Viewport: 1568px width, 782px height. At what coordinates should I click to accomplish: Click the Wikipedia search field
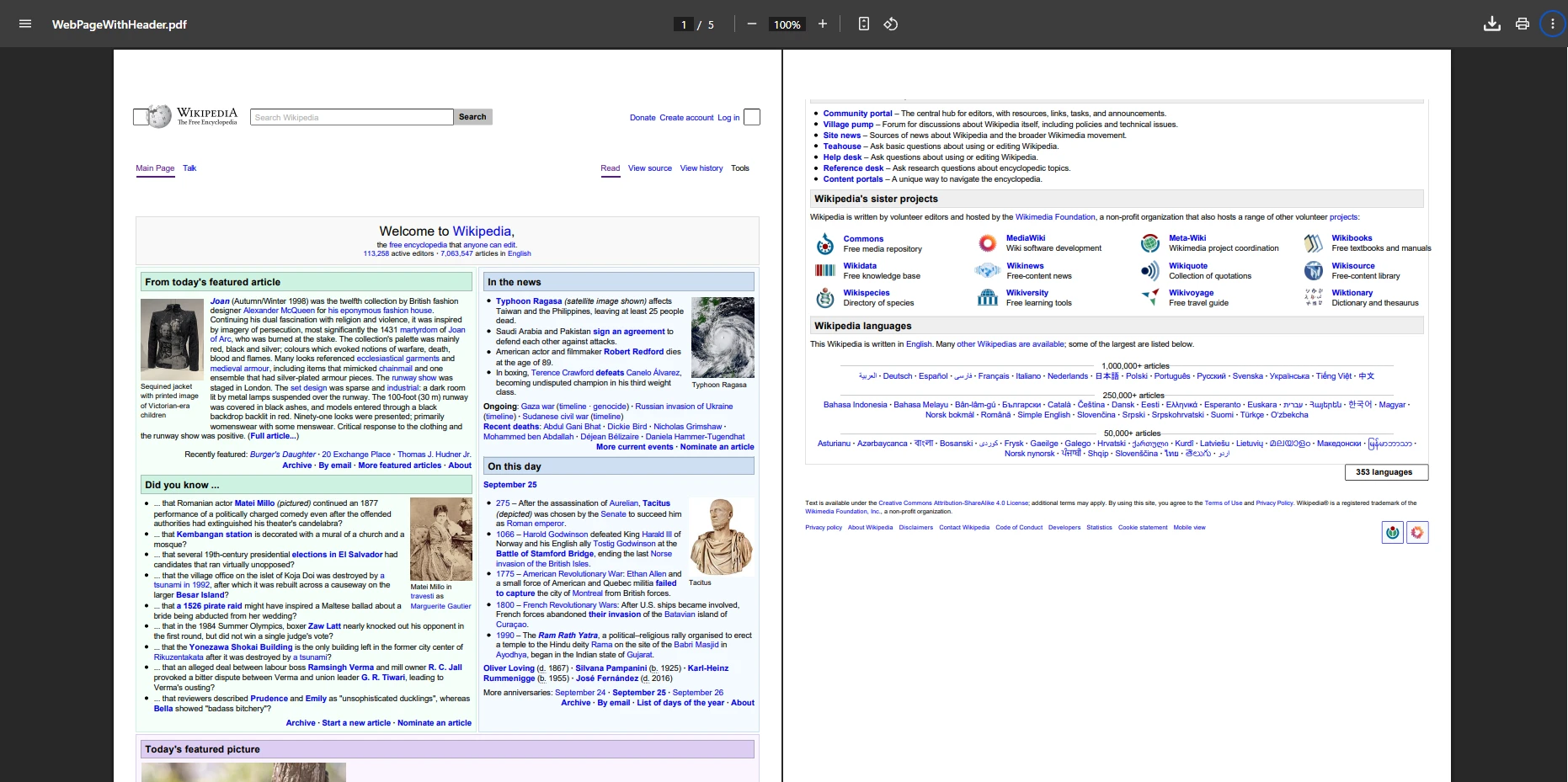coord(351,117)
